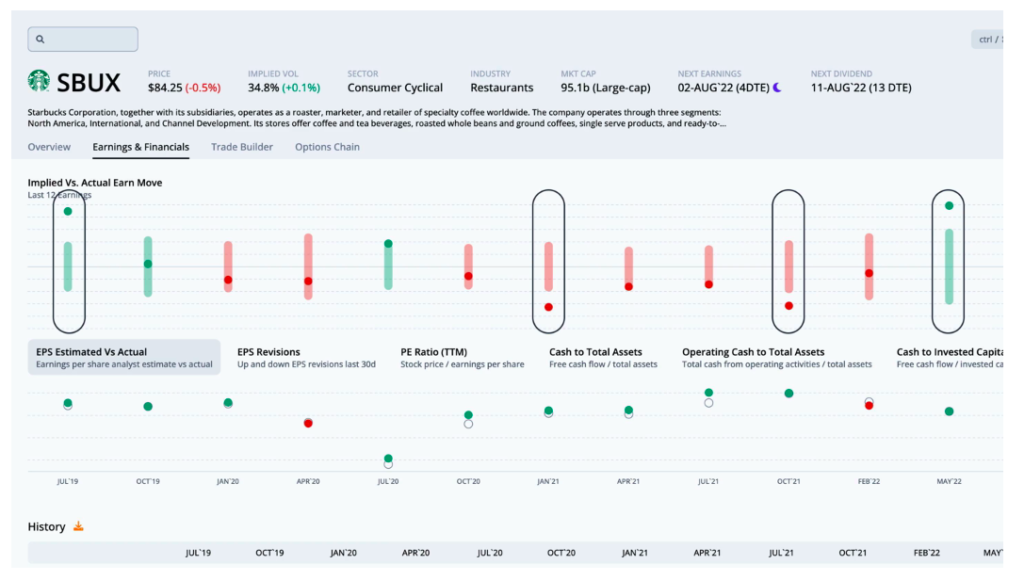Switch to the Overview tab
Image resolution: width=1024 pixels, height=580 pixels.
49,147
